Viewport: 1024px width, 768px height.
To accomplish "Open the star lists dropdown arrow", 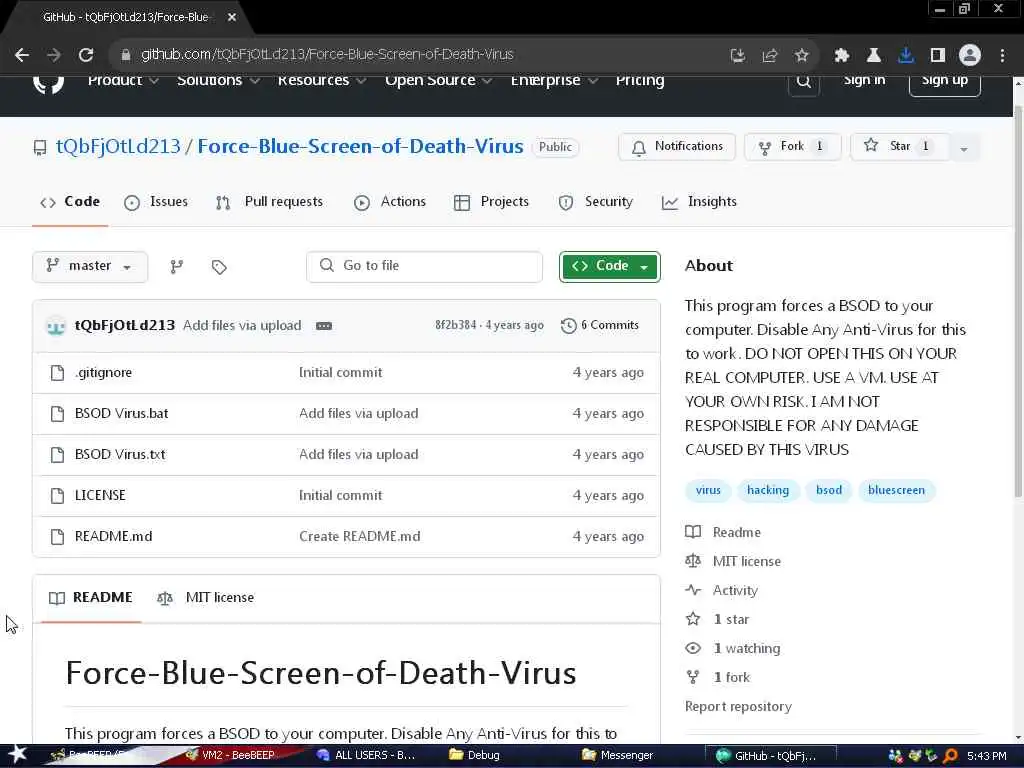I will point(963,148).
